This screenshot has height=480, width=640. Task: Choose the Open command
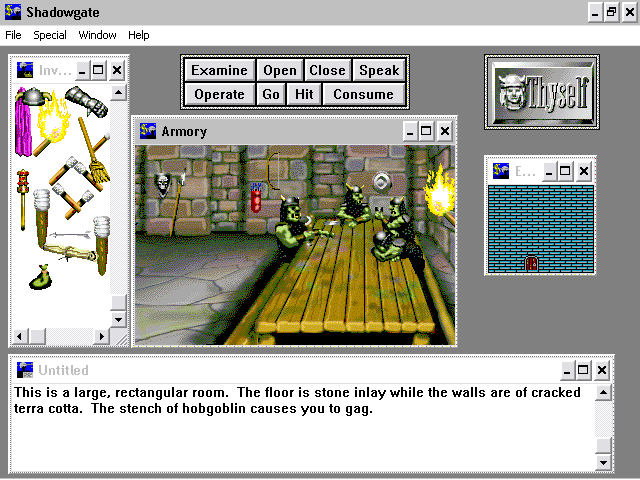[x=280, y=70]
